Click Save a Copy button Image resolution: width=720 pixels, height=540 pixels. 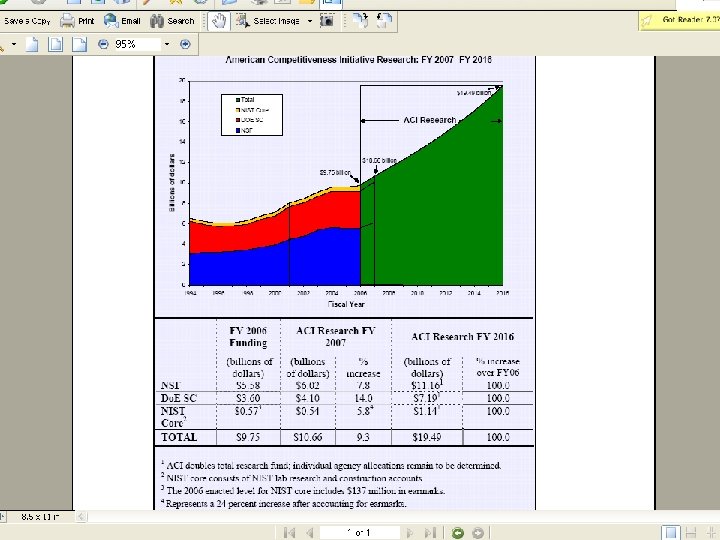tap(26, 21)
